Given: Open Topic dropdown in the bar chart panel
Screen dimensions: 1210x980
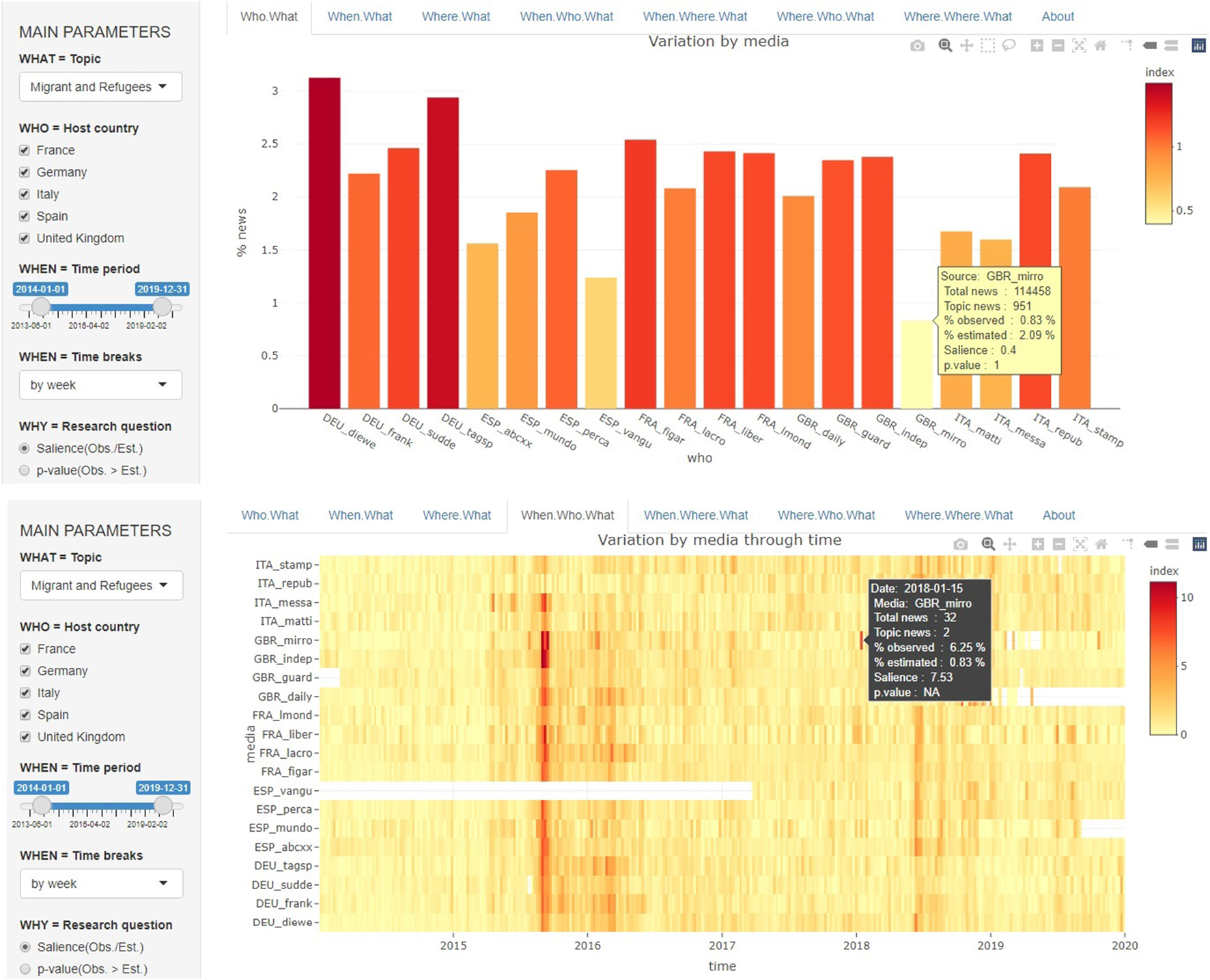Looking at the screenshot, I should tap(100, 87).
